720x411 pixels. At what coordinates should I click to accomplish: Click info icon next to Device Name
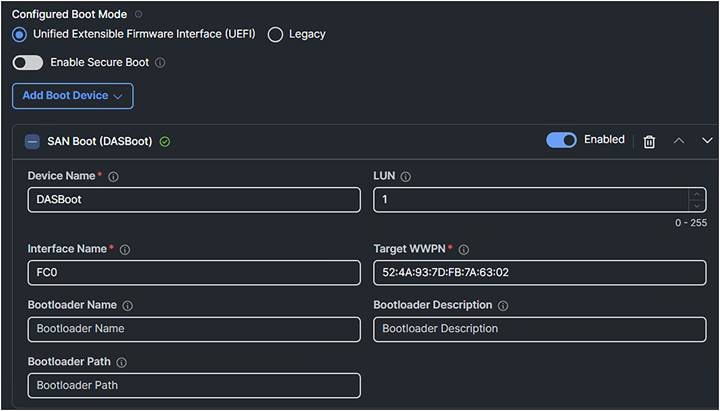click(113, 177)
